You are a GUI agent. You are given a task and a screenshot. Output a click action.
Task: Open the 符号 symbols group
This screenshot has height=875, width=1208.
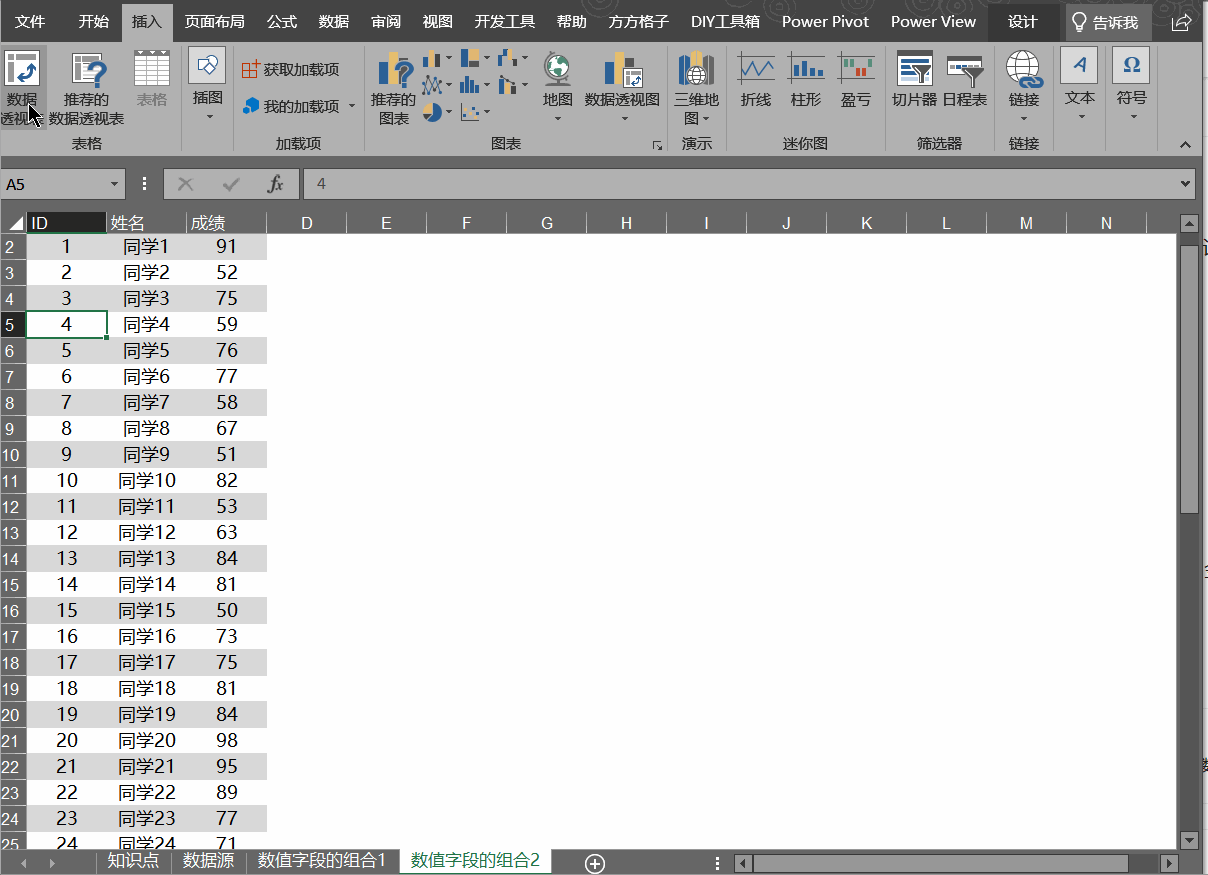1131,86
